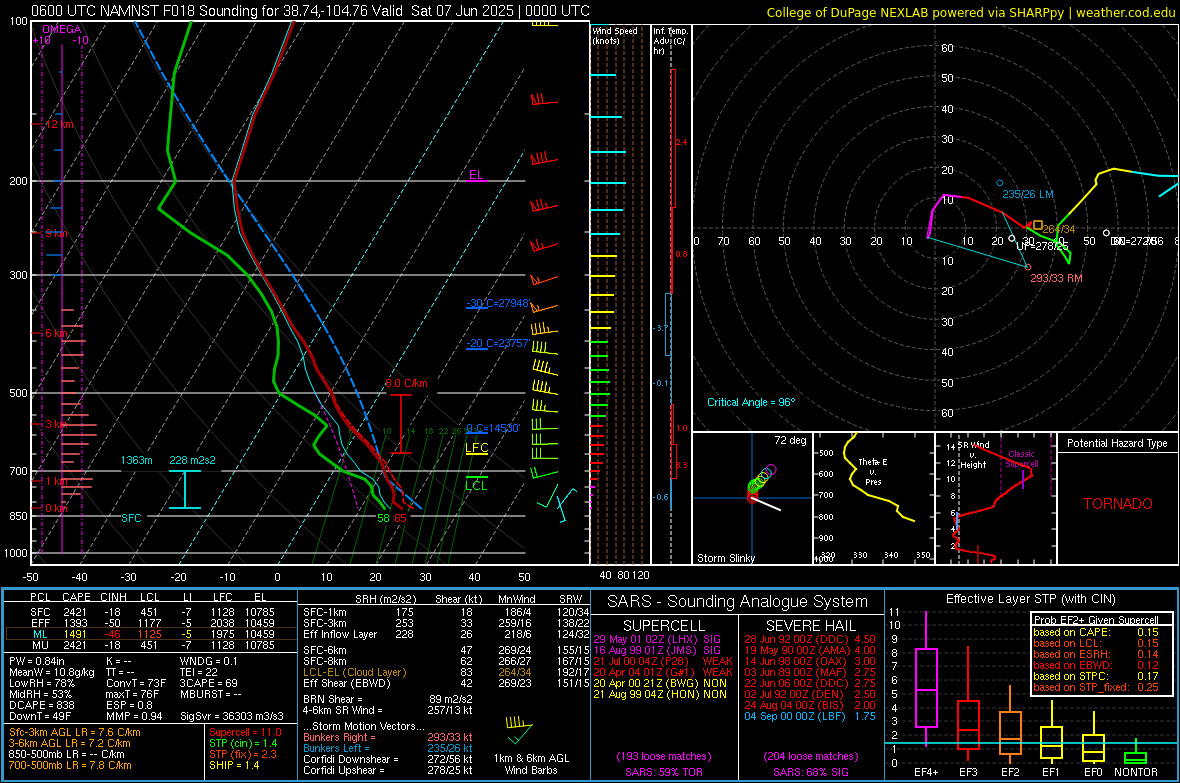Click the 'Inf. Temp. Adv.' panel heading
The width and height of the screenshot is (1180, 783).
[670, 41]
